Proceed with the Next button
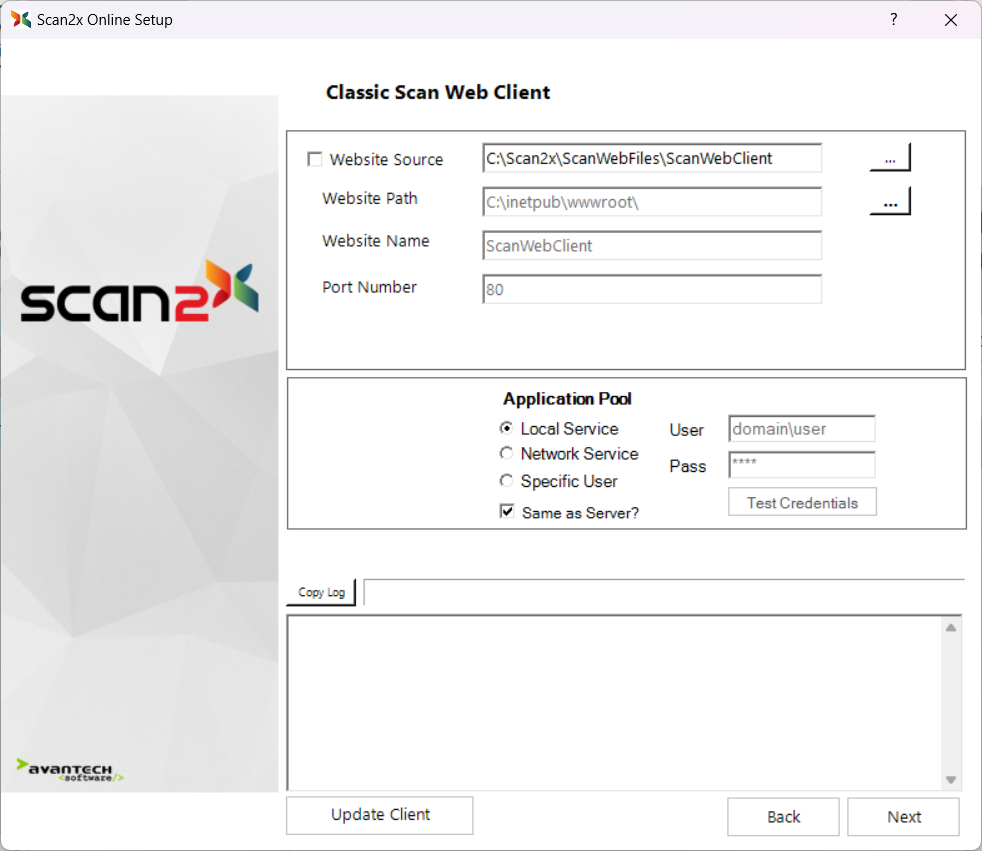Screen dimensions: 982x851 pos(903,817)
